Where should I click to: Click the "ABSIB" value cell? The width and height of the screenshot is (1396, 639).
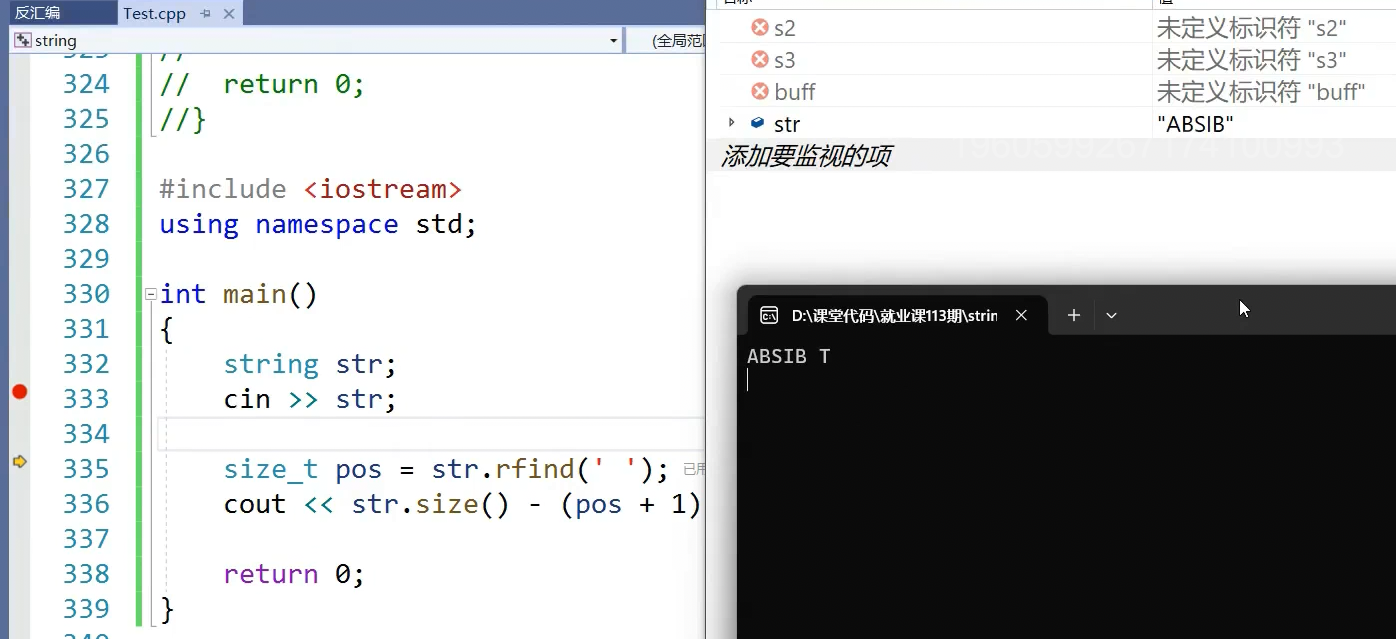pyautogui.click(x=1195, y=124)
